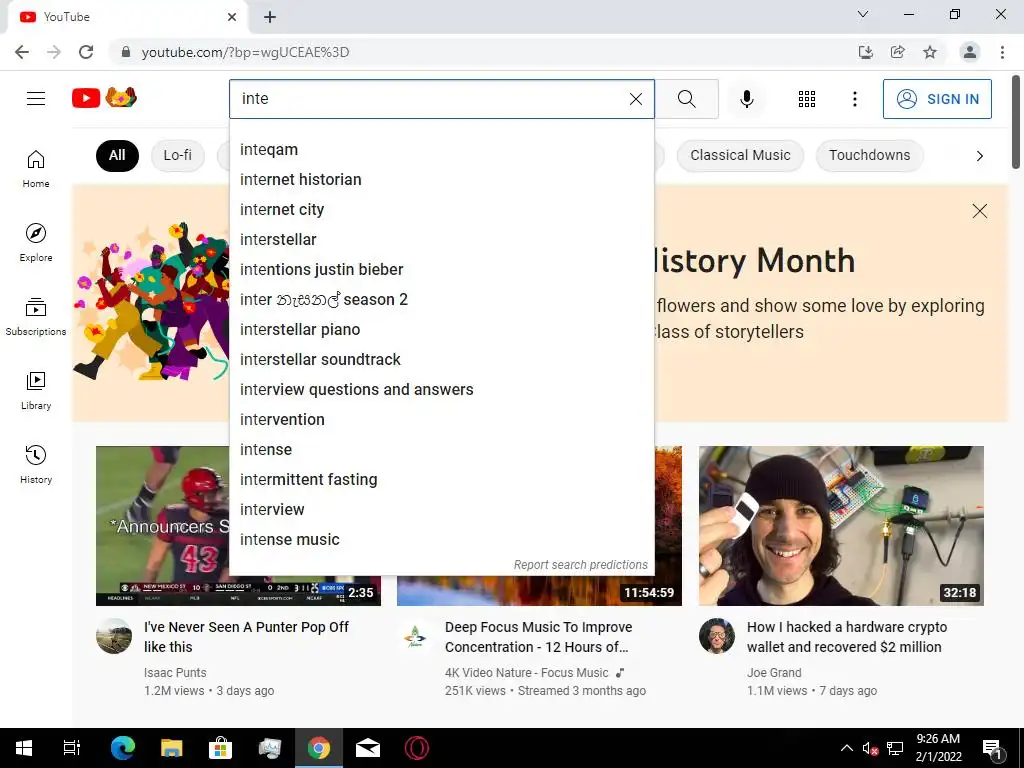Choose suggestion 'internet city'
The width and height of the screenshot is (1024, 768).
(441, 210)
